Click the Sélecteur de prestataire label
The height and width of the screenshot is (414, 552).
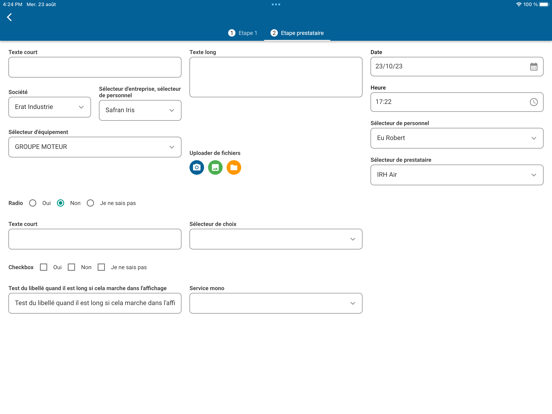coord(401,160)
